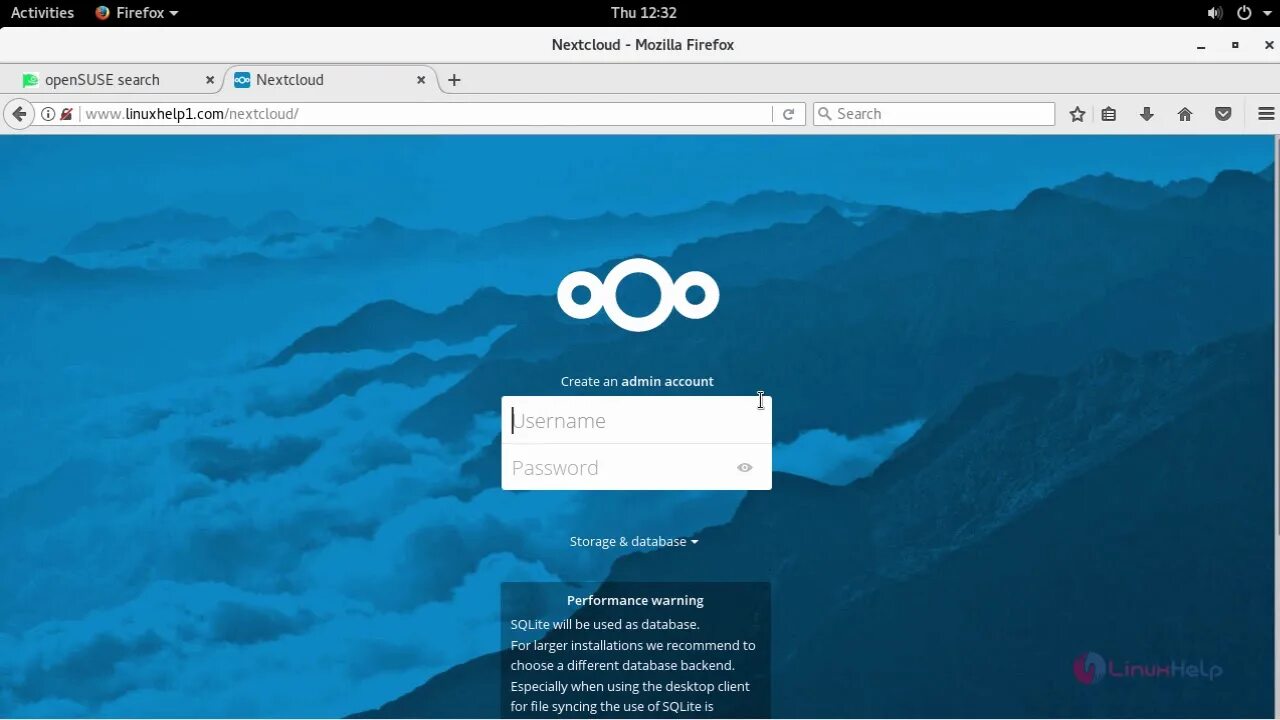Viewport: 1280px width, 720px height.
Task: Focus the Password field
Action: 636,467
